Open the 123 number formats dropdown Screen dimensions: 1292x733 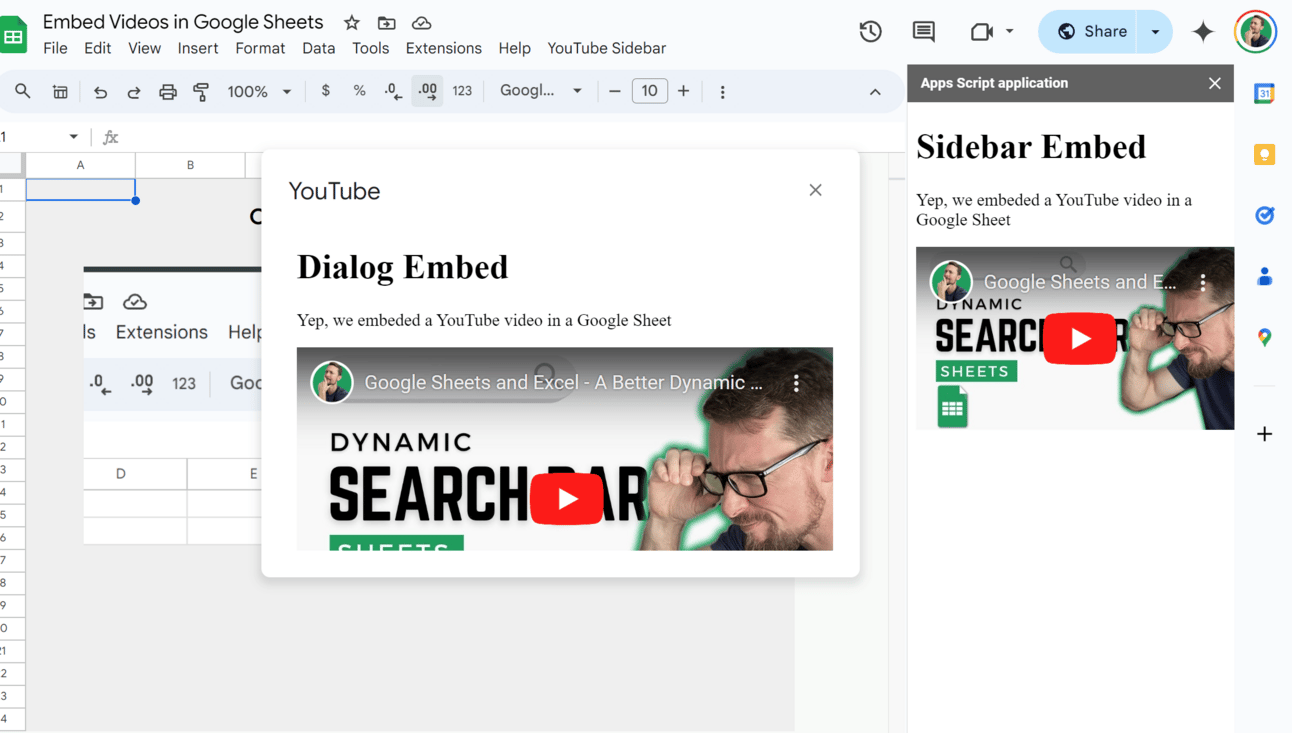pos(462,91)
